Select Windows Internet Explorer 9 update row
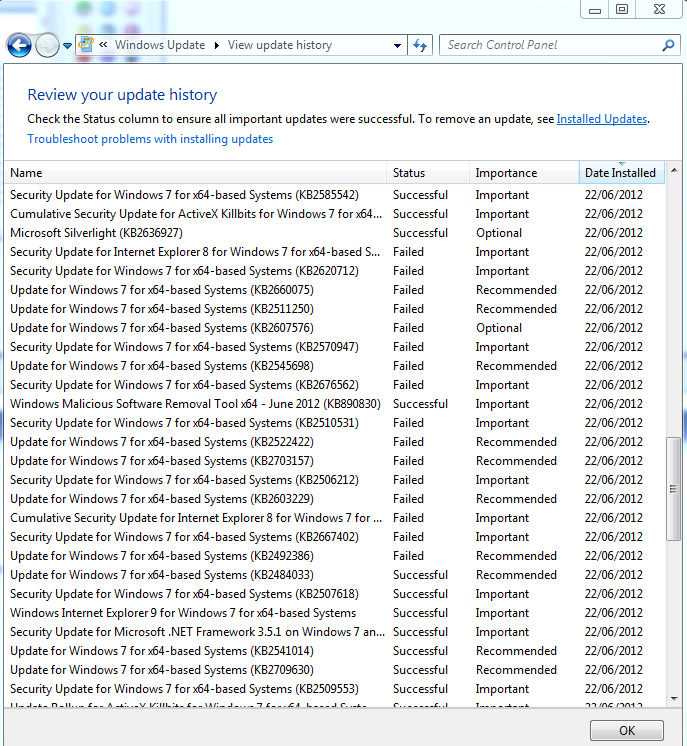Image resolution: width=687 pixels, height=746 pixels. coord(334,613)
